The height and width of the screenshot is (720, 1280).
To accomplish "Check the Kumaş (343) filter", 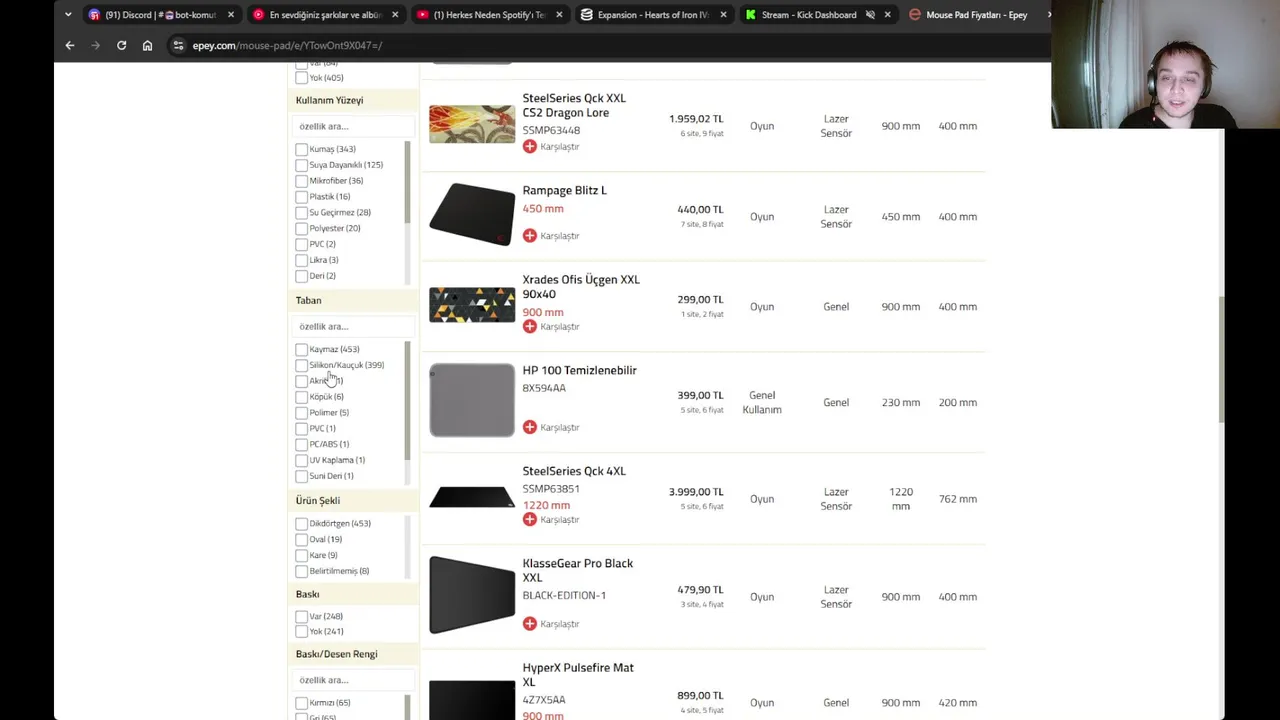I will click(301, 149).
